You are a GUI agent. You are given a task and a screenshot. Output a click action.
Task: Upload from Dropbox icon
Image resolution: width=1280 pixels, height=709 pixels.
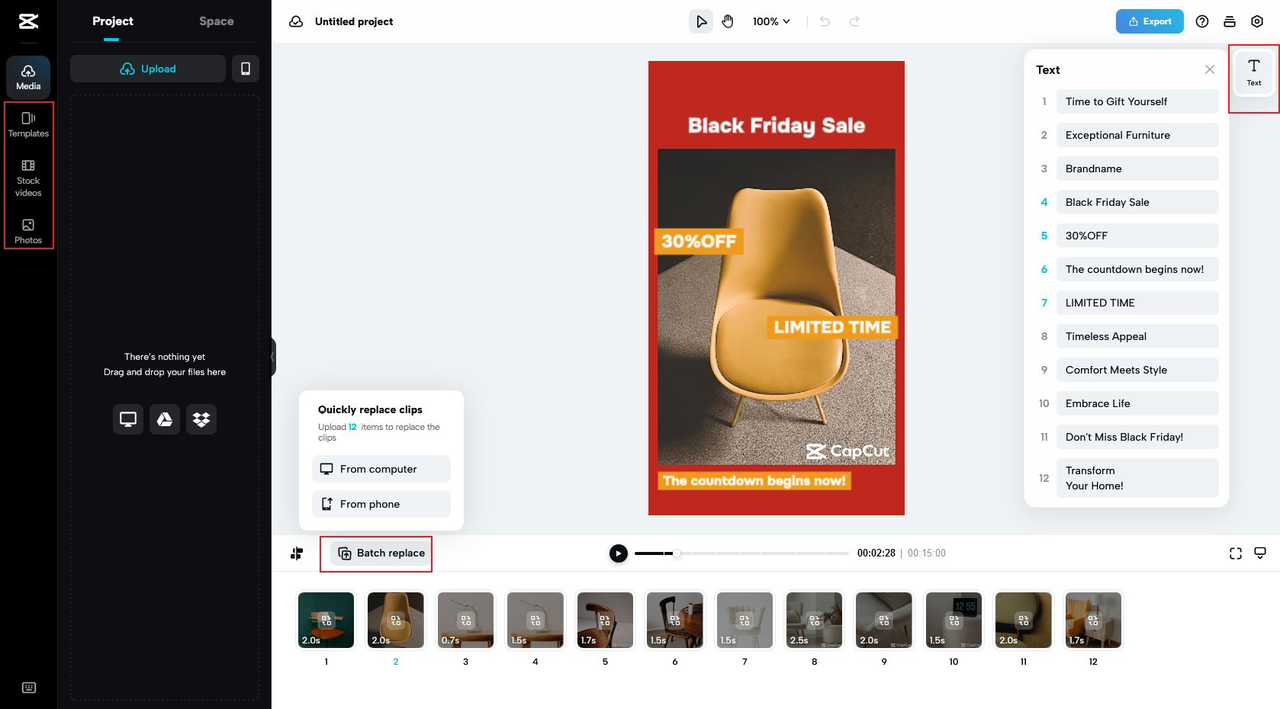point(201,419)
